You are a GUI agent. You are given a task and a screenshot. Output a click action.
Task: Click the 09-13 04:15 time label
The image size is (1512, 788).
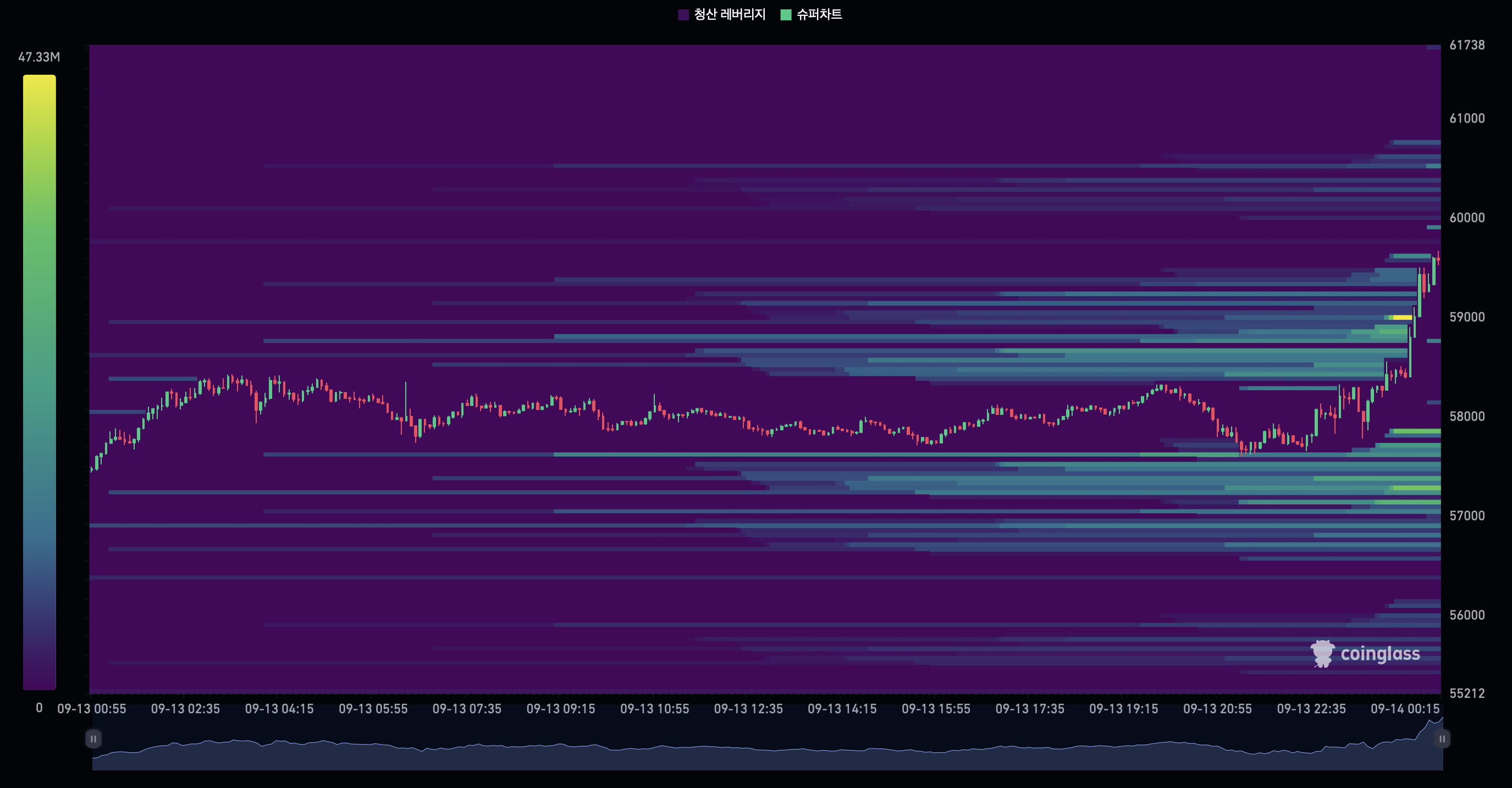(x=279, y=709)
